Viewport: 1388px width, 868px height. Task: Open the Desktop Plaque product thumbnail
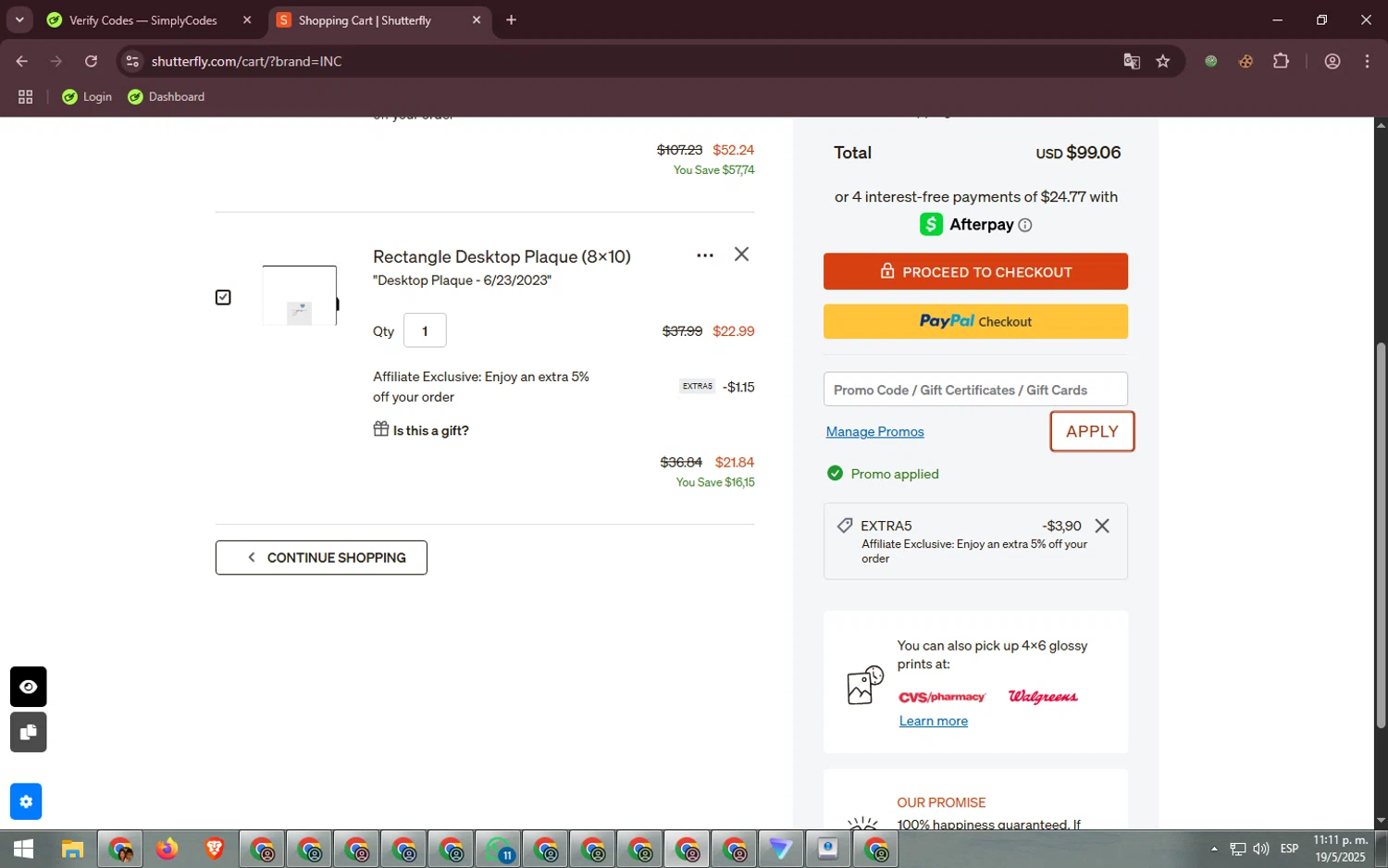coord(300,296)
